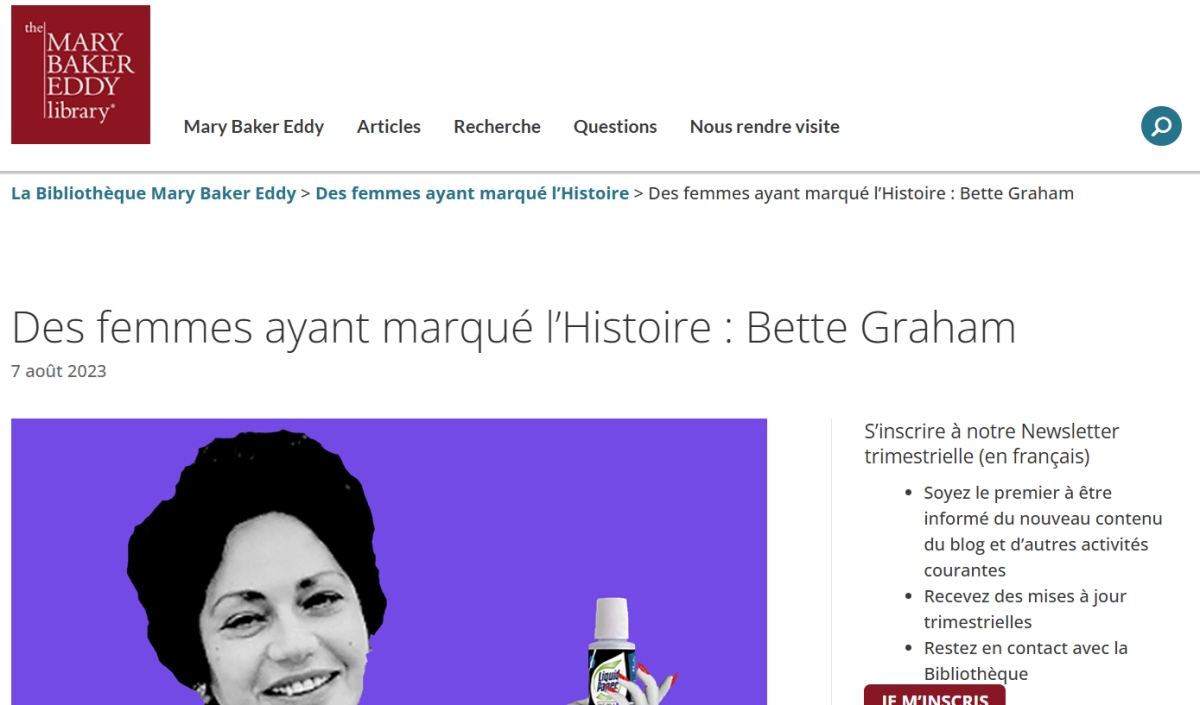Click the 7 août 2023 date text
The height and width of the screenshot is (705, 1200).
pos(59,371)
